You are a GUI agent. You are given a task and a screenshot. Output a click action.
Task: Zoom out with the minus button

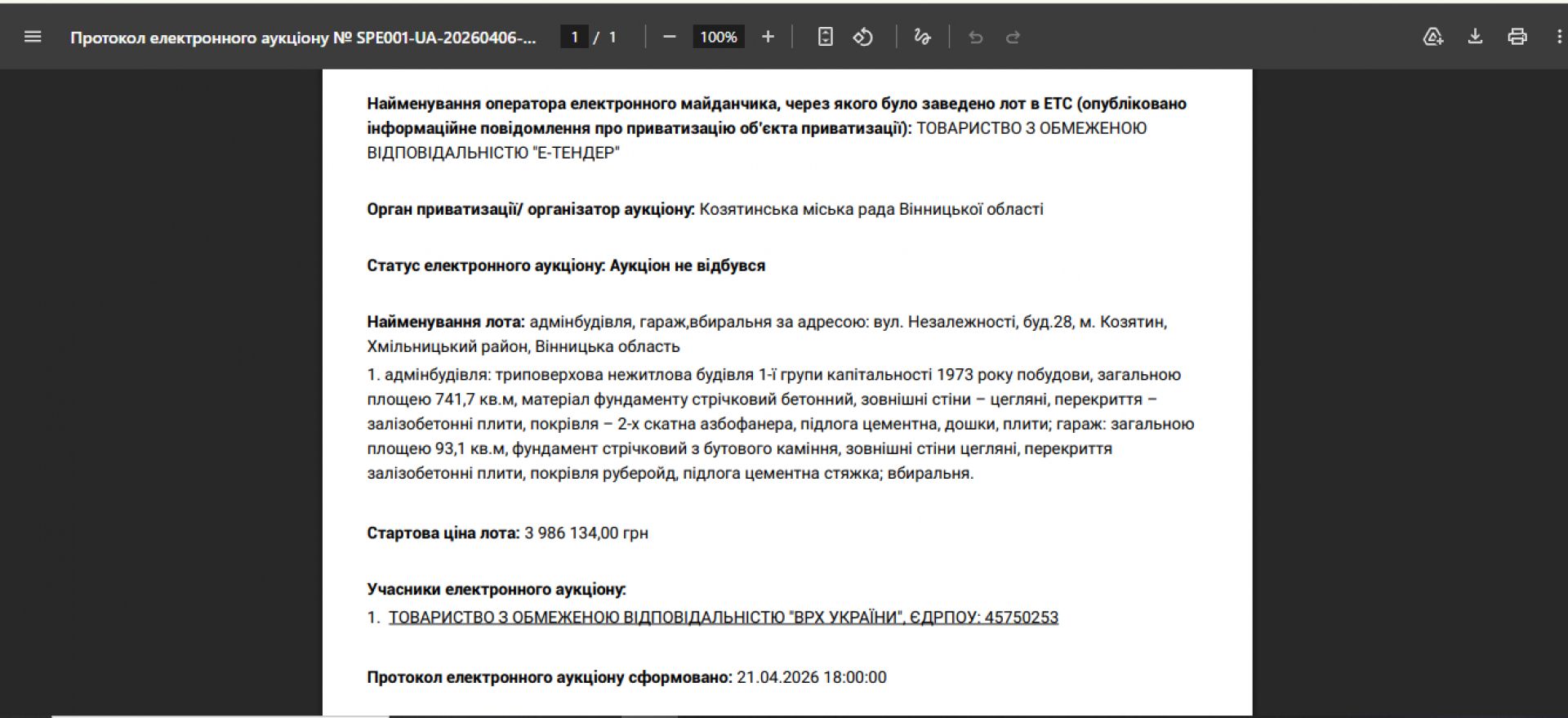tap(670, 37)
